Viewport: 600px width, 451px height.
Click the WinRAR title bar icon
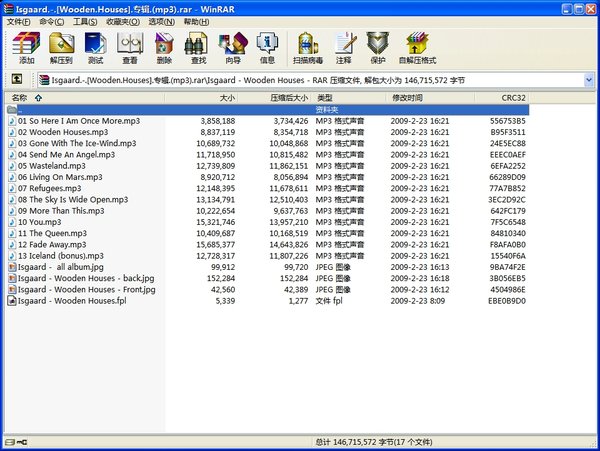(9, 8)
